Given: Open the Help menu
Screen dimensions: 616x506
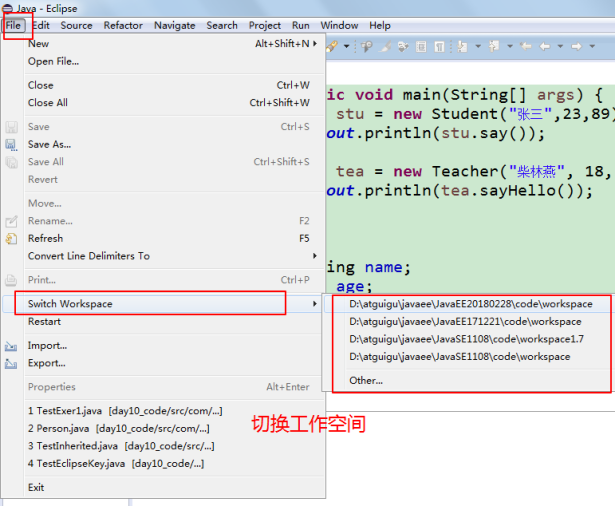Looking at the screenshot, I should click(380, 26).
